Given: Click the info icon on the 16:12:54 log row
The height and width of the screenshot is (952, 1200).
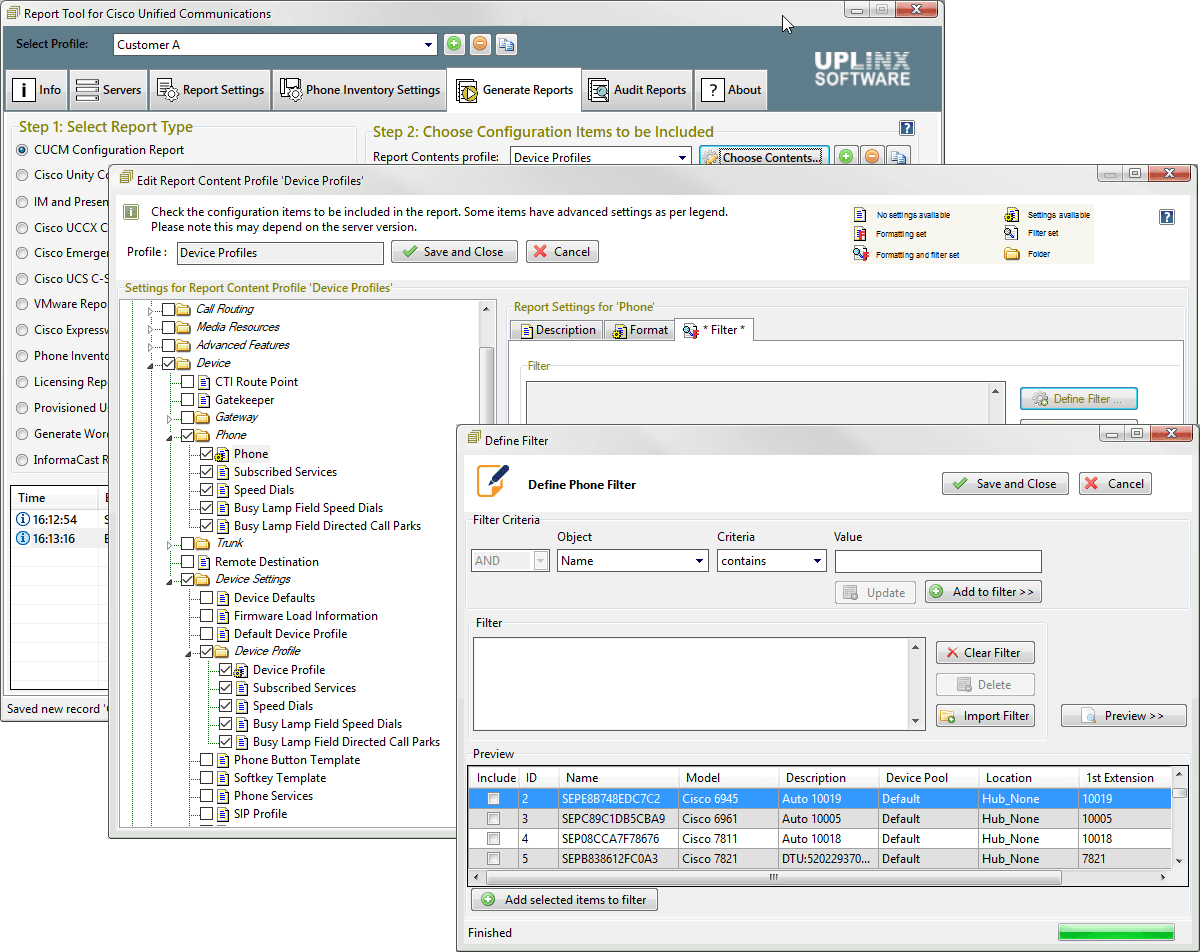Looking at the screenshot, I should tap(23, 520).
